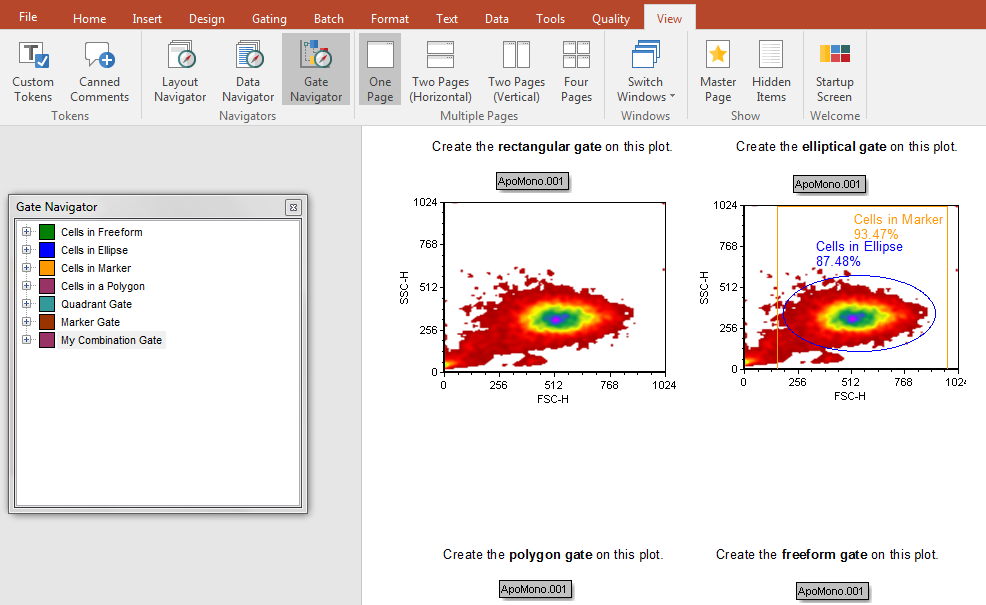
Task: Select My Combination Gate item
Action: pos(111,340)
